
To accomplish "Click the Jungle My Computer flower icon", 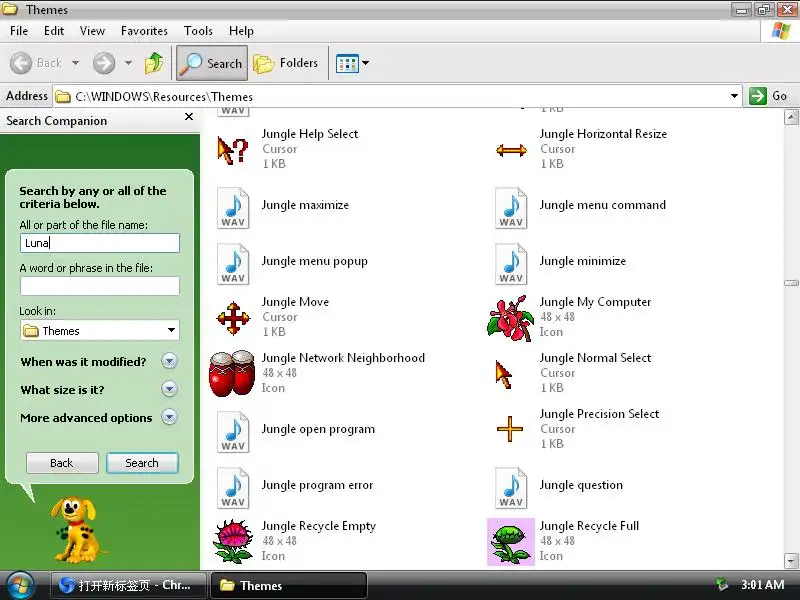I will pyautogui.click(x=510, y=318).
